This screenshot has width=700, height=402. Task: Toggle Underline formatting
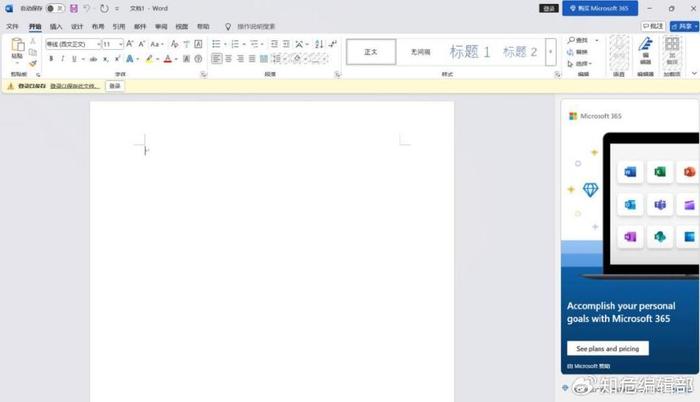pos(74,59)
